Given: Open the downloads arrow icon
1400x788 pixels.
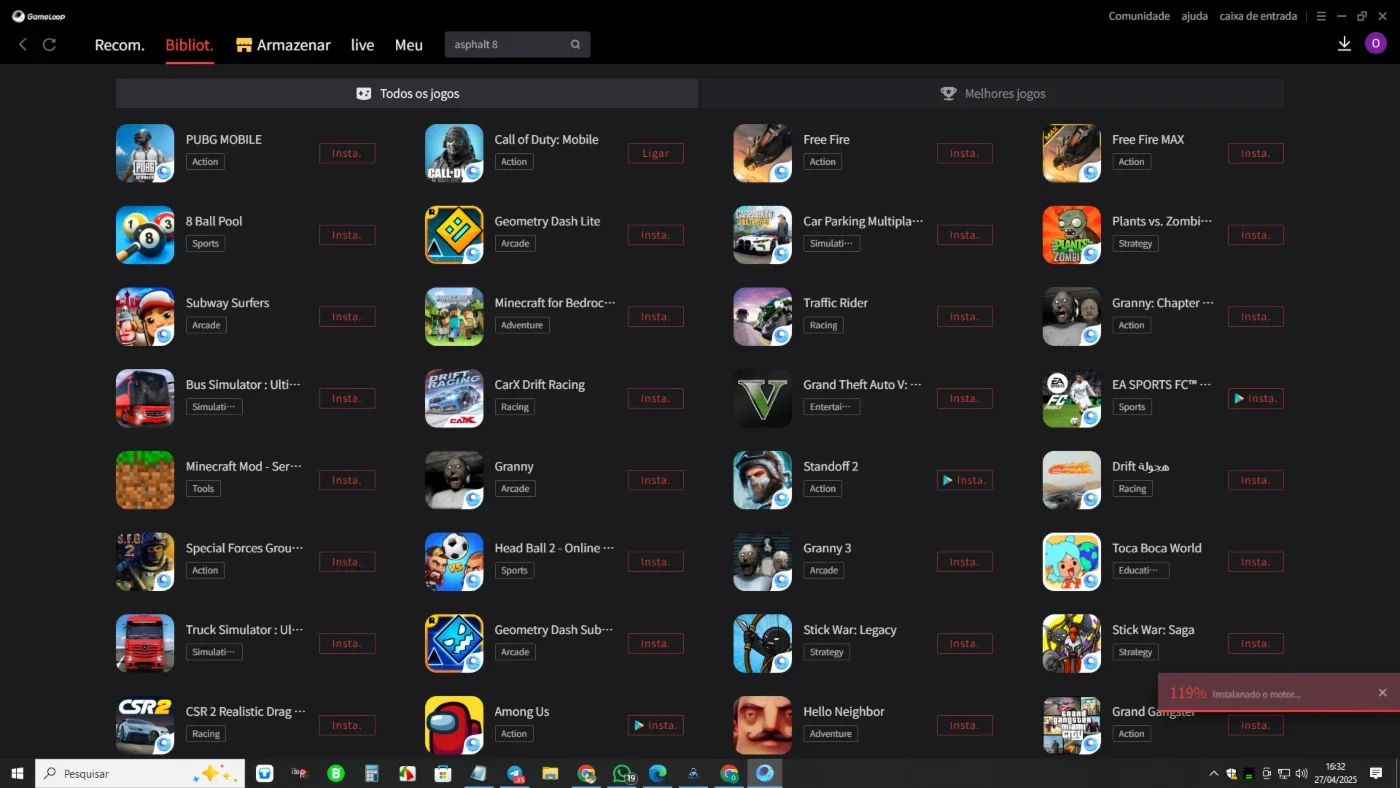Looking at the screenshot, I should (1344, 44).
